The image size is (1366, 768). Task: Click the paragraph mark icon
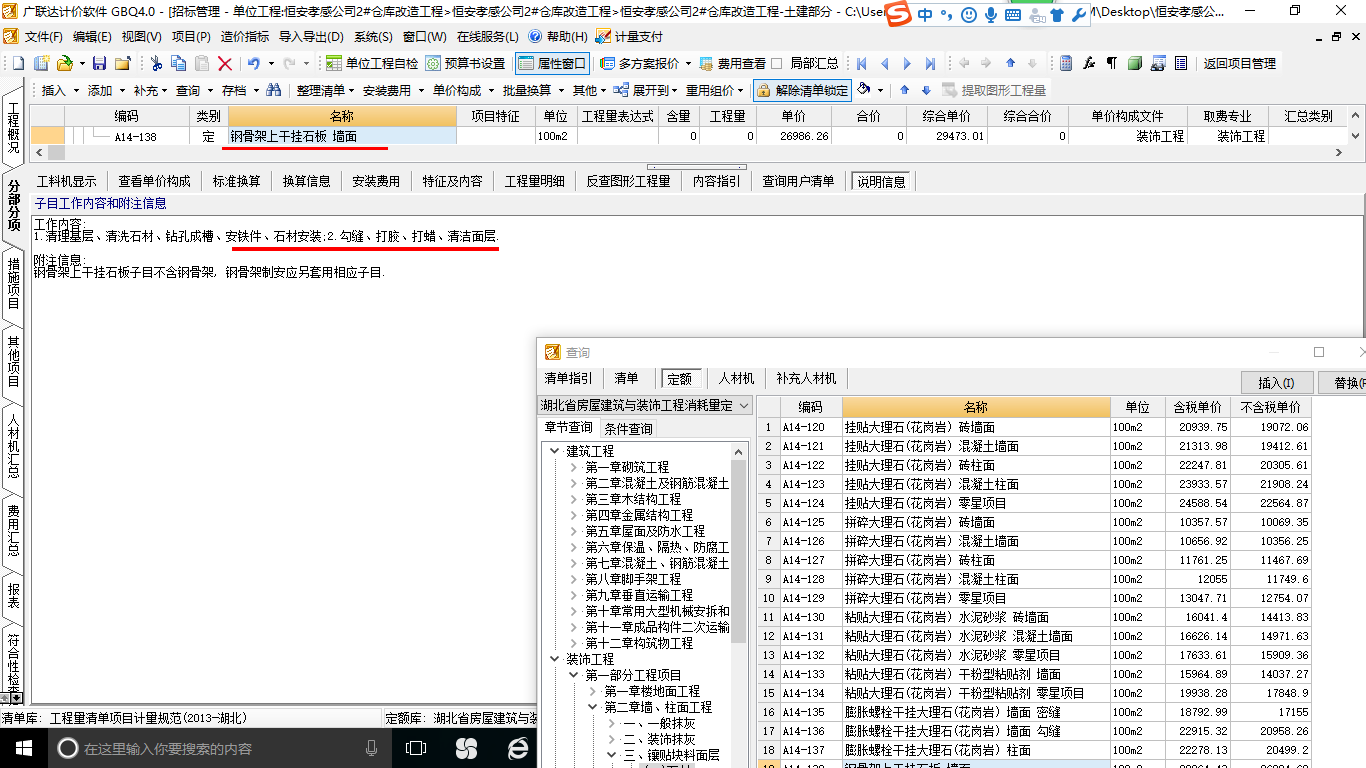(x=1111, y=63)
